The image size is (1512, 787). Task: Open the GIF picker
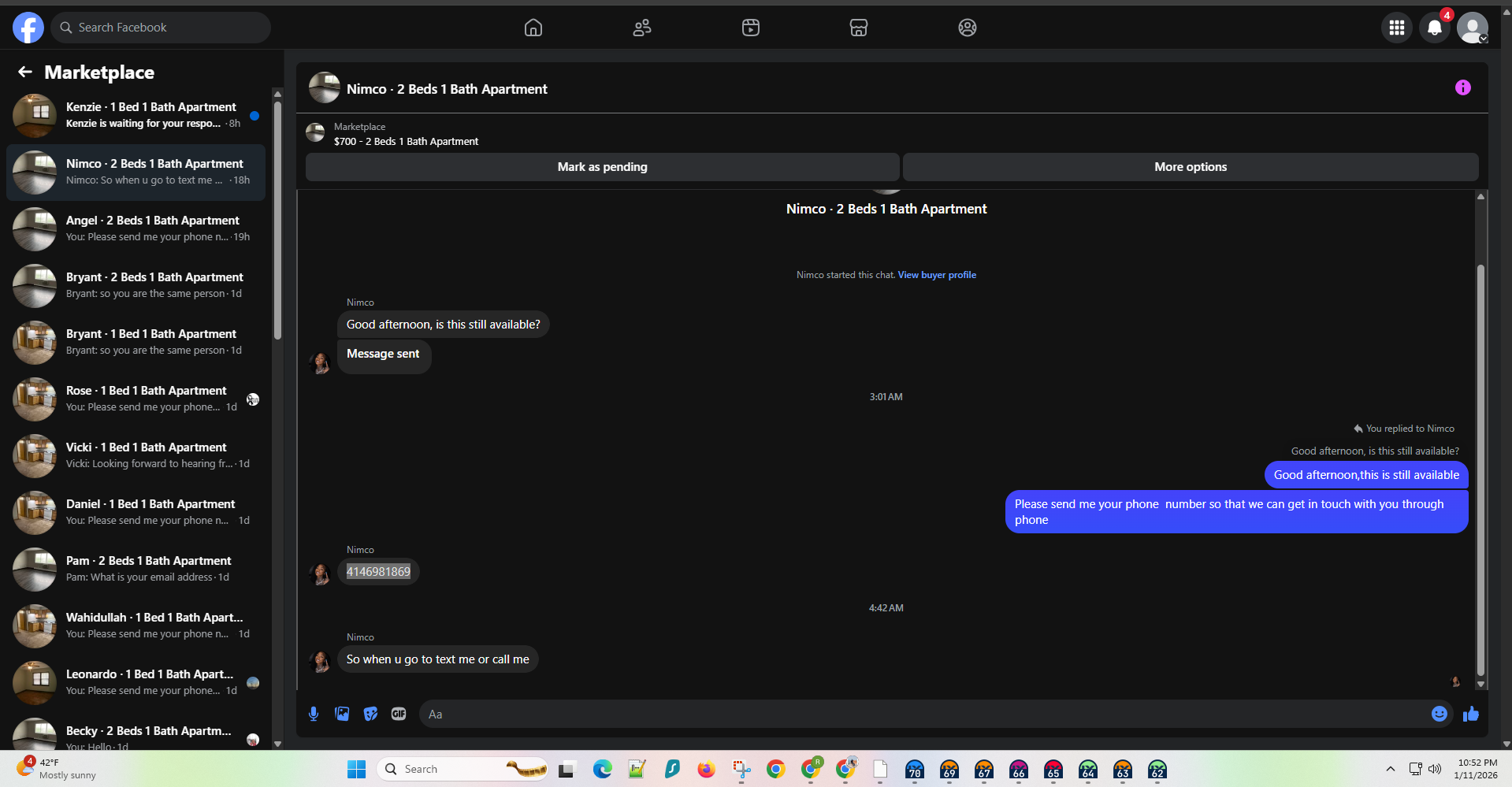click(x=399, y=714)
